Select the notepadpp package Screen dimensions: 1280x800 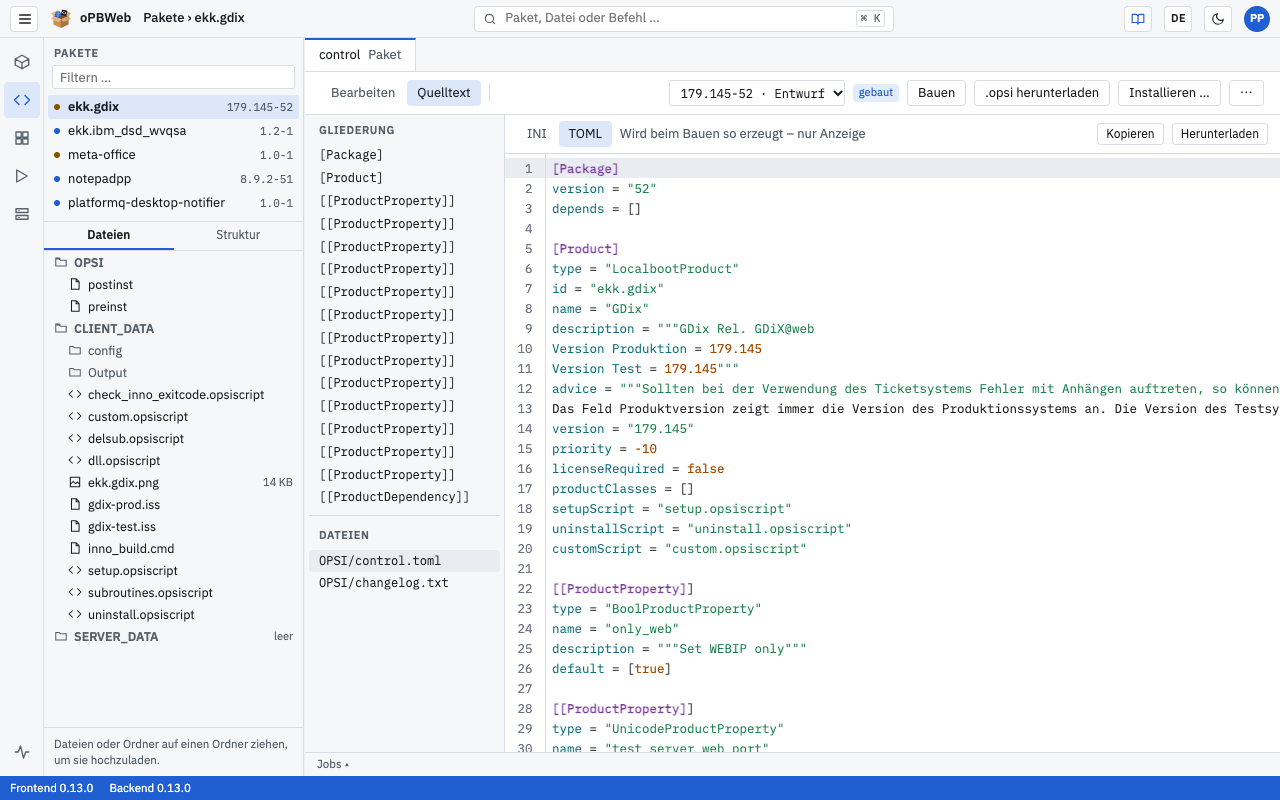(173, 179)
